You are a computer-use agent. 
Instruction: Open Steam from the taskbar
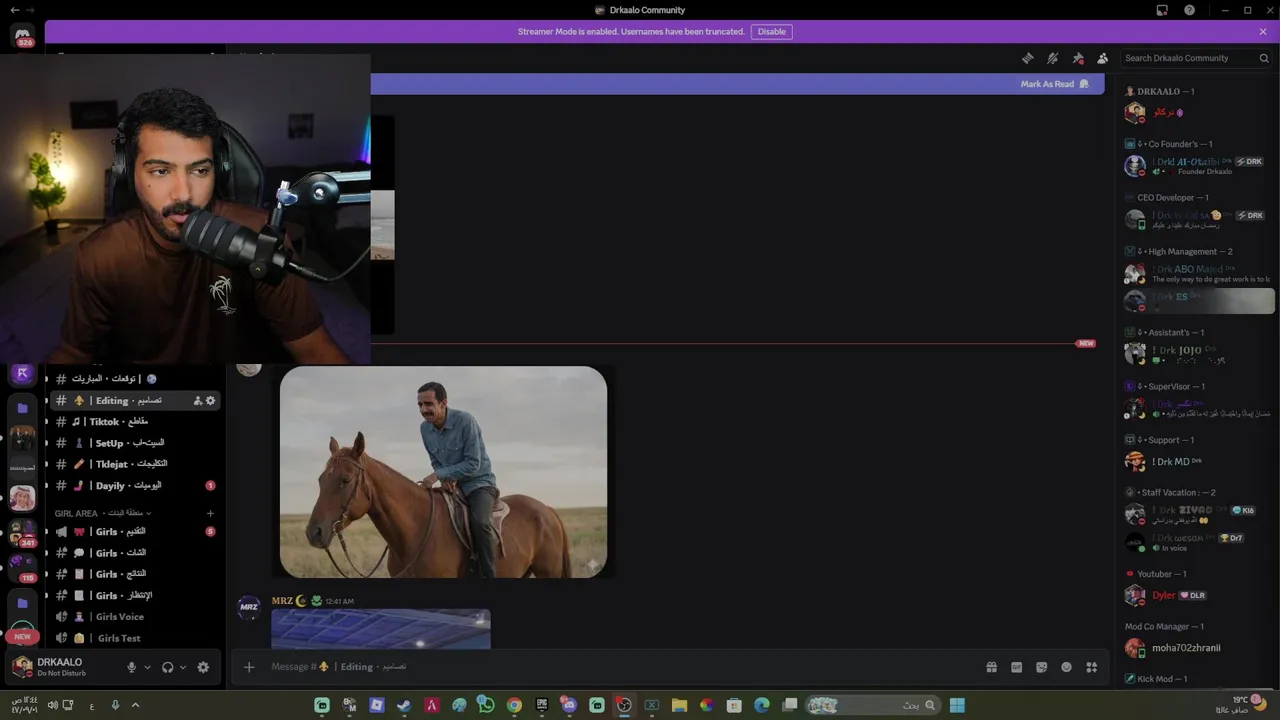(x=404, y=705)
